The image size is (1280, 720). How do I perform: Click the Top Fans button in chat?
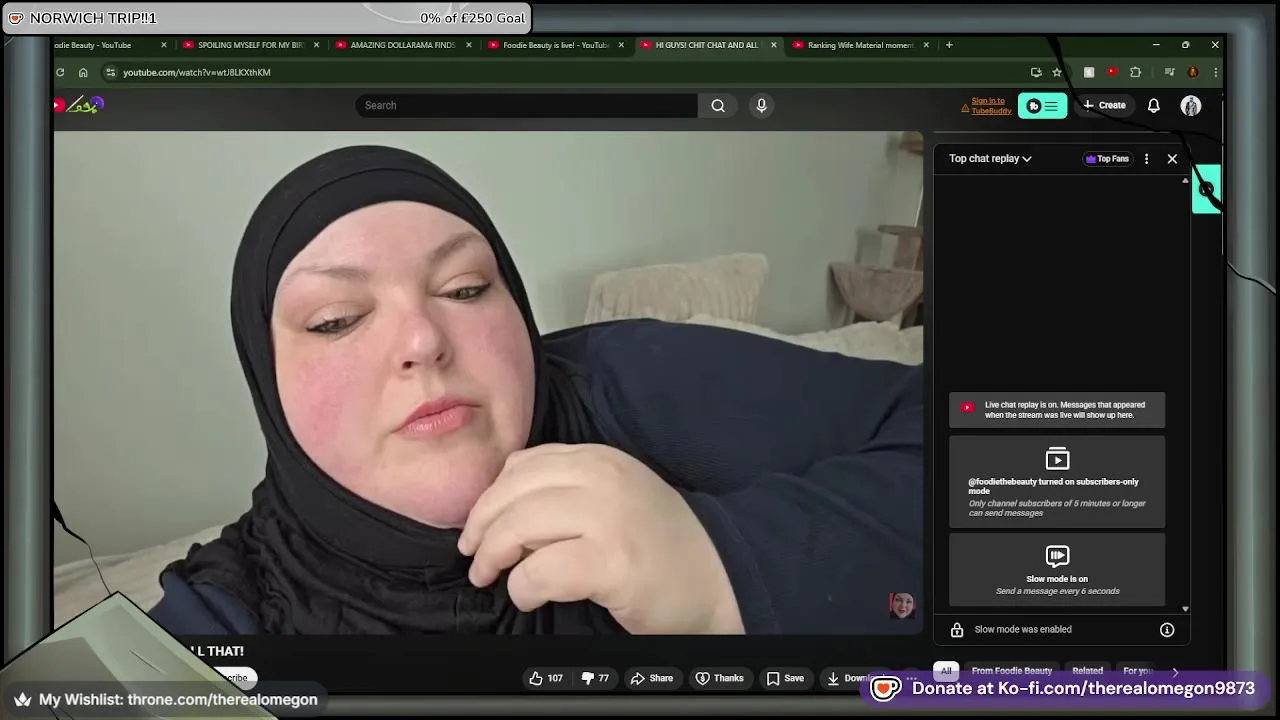pyautogui.click(x=1107, y=158)
